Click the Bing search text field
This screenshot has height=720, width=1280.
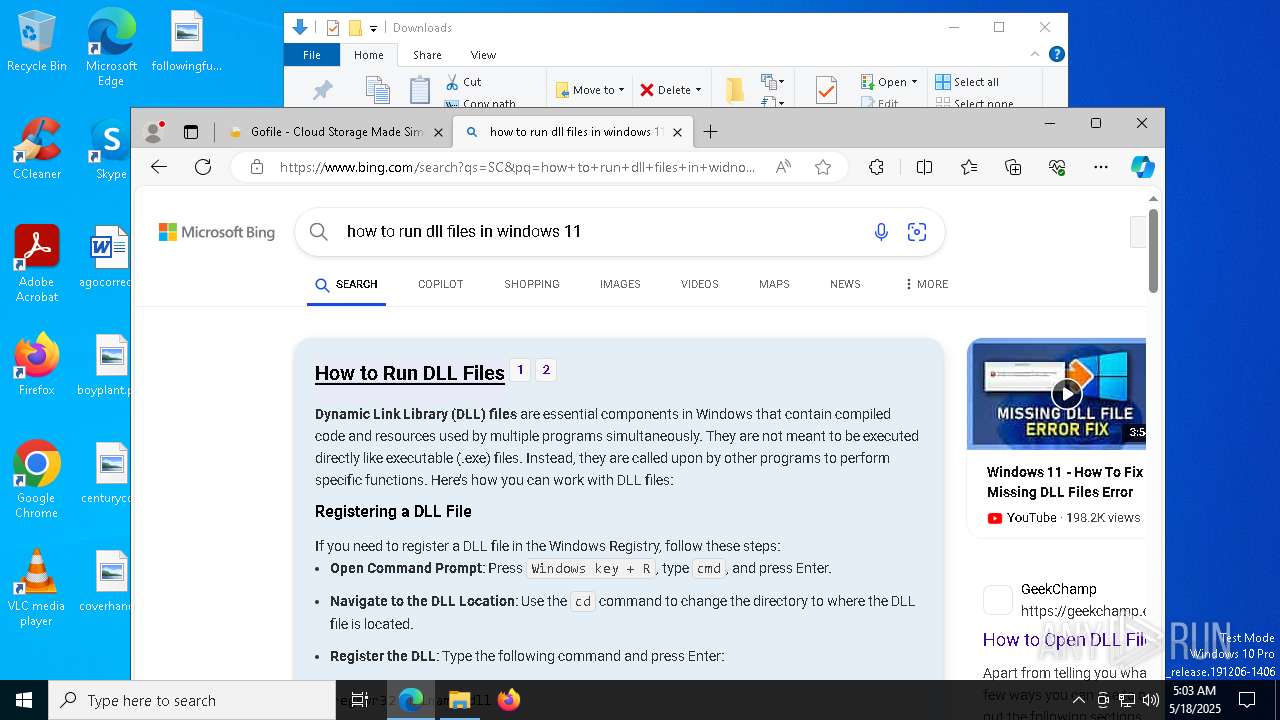[600, 232]
